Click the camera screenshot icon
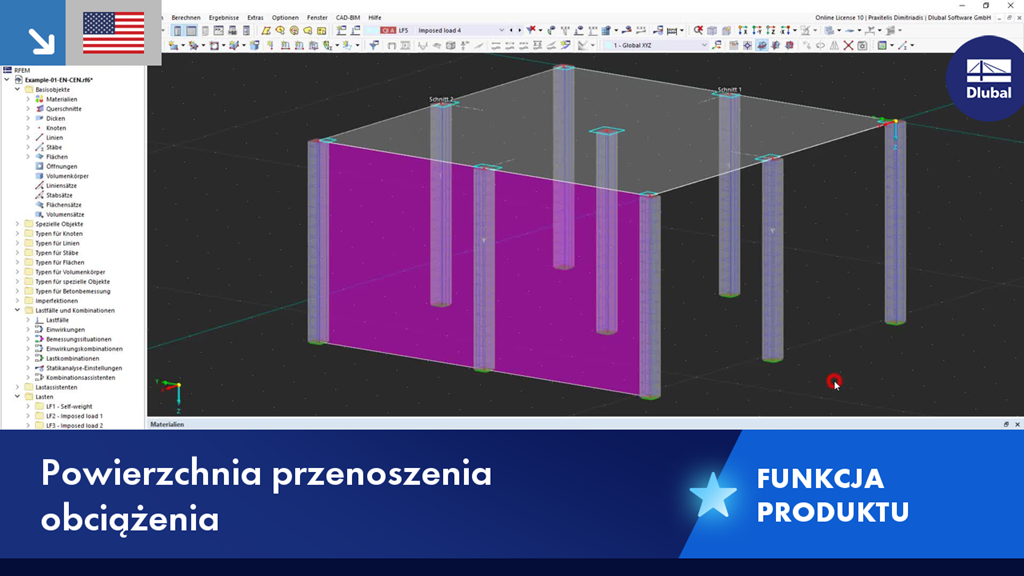1024x576 pixels. tap(862, 46)
